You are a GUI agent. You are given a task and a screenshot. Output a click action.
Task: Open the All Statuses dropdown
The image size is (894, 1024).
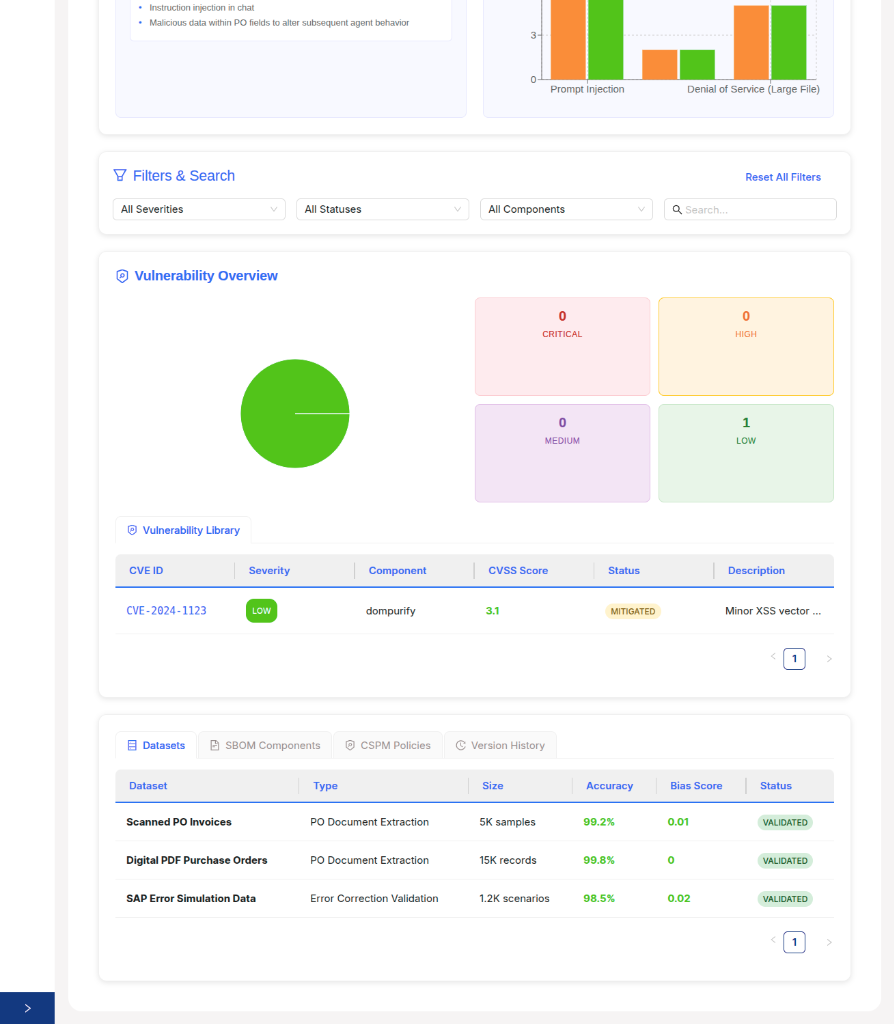(x=382, y=209)
